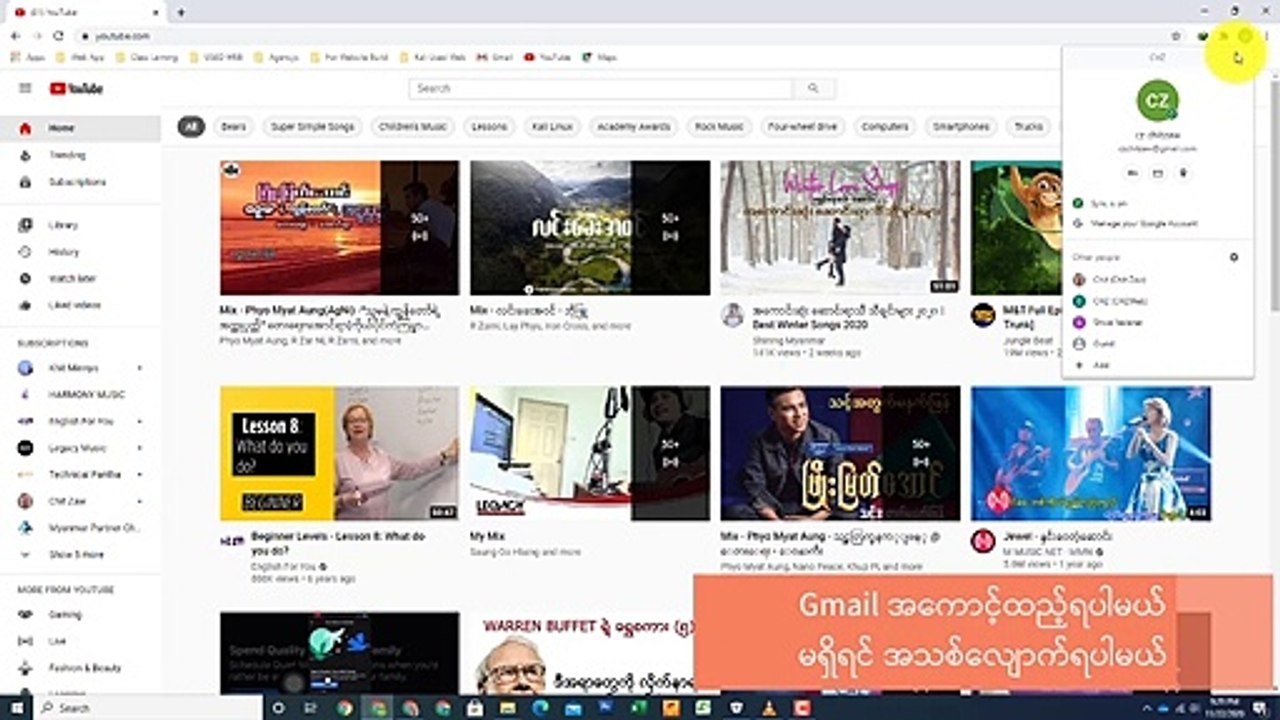Open manage people gear icon in the profile popup
1280x720 pixels.
tap(1234, 257)
